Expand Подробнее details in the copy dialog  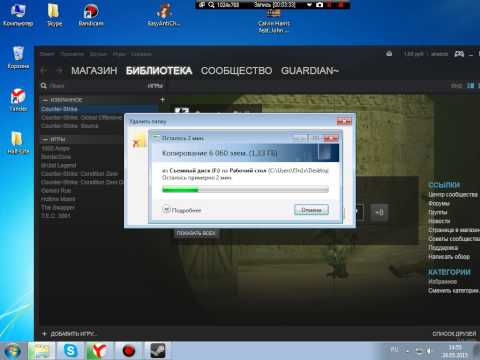[182, 210]
